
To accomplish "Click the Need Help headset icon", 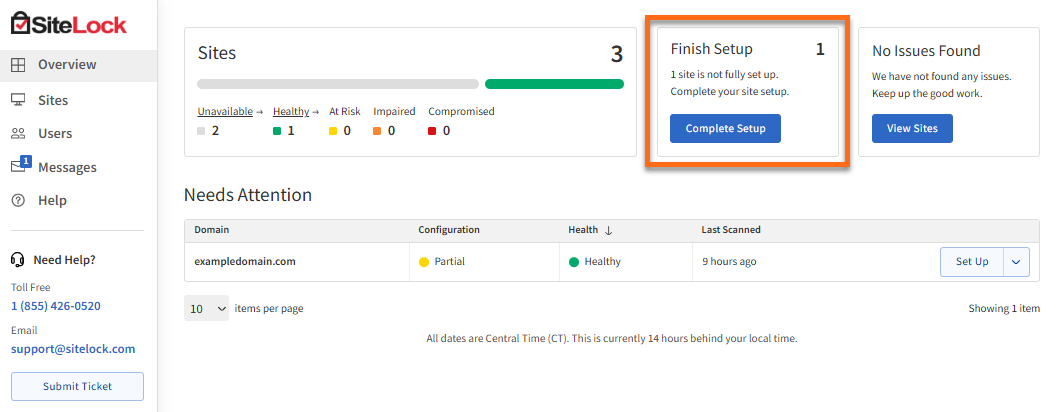I will click(18, 260).
